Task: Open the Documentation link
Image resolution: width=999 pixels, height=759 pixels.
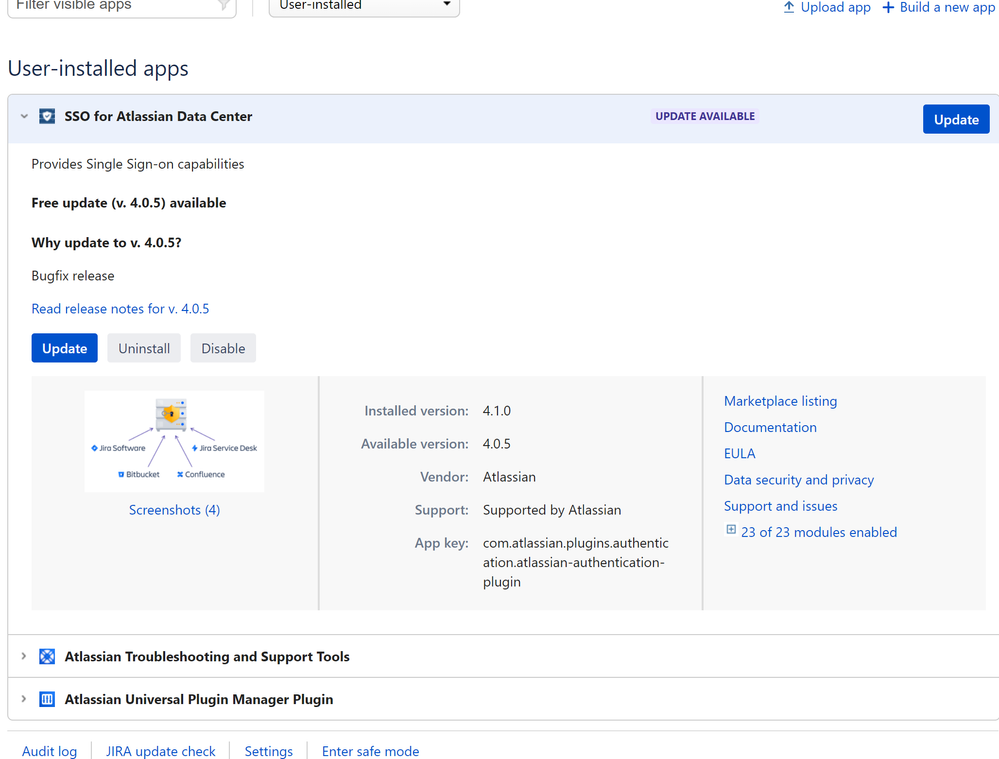Action: point(770,427)
